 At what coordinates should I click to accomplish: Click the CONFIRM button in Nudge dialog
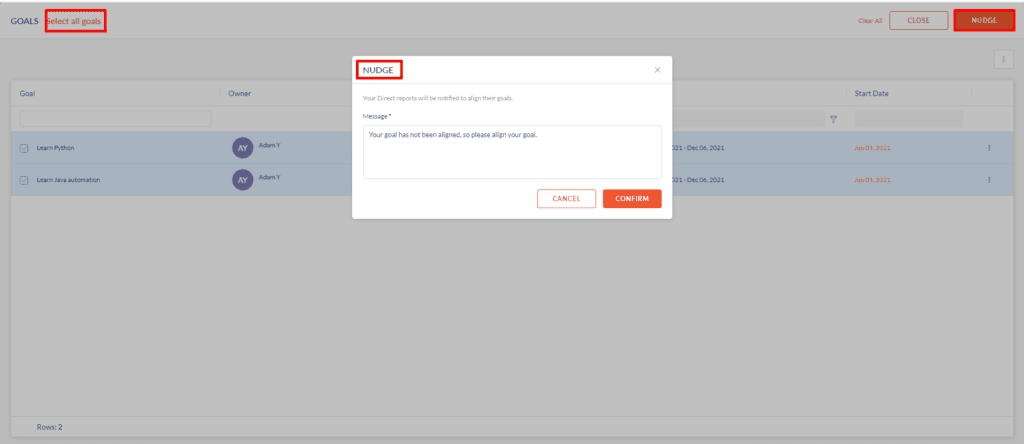[x=632, y=198]
